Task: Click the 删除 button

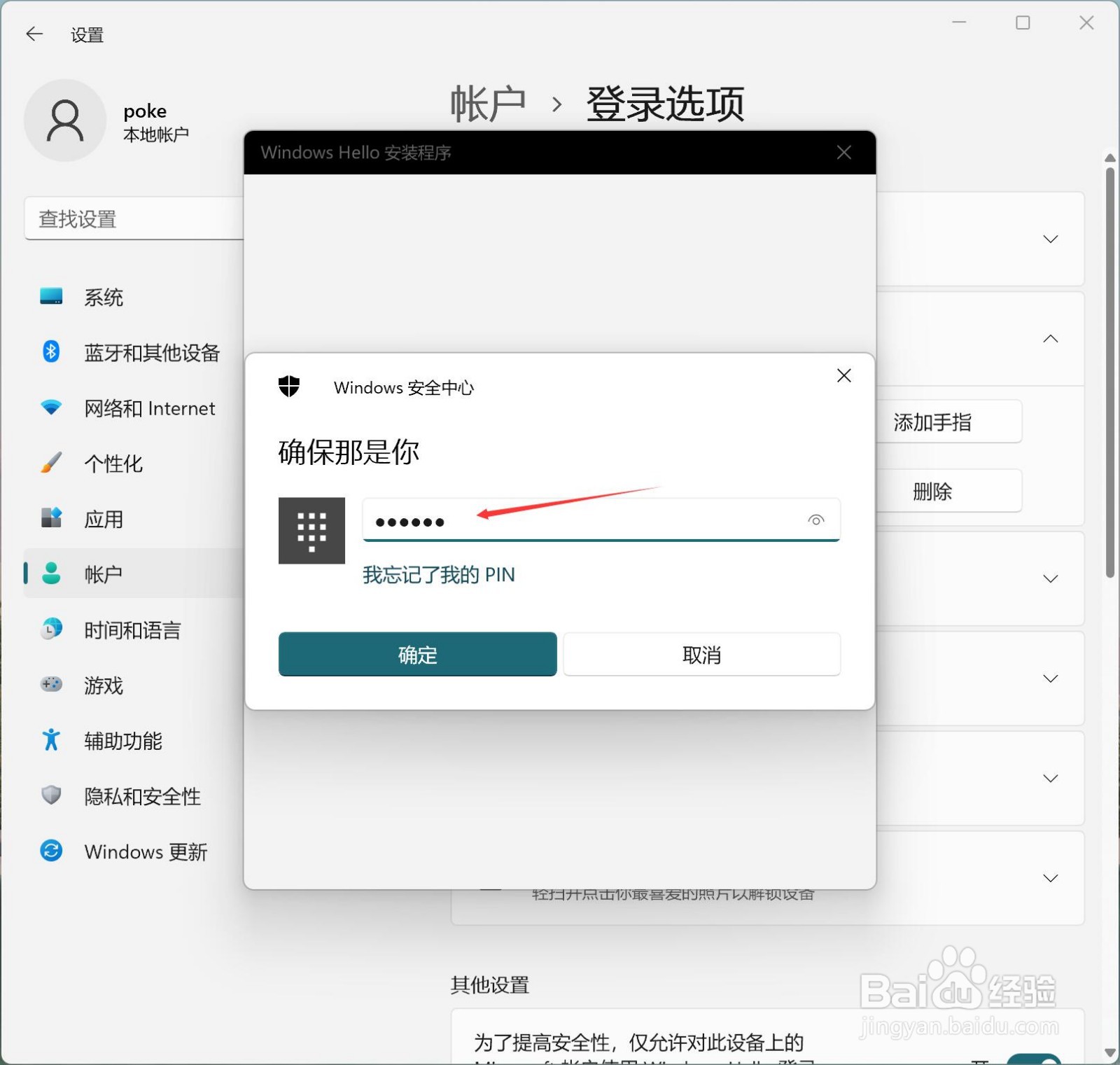Action: pos(948,491)
